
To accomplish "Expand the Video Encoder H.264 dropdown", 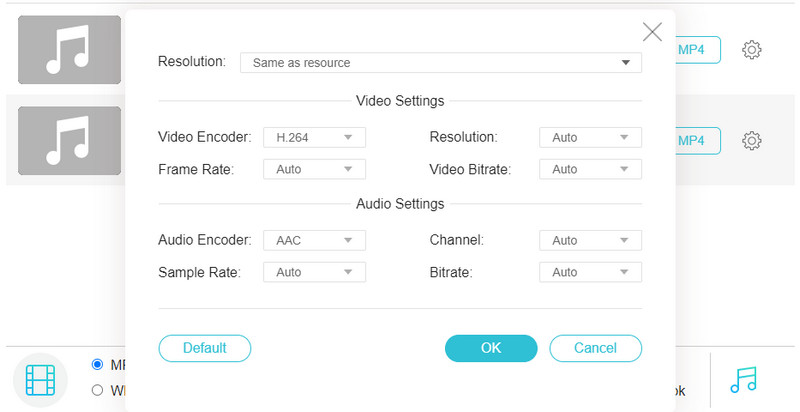I will [x=314, y=137].
